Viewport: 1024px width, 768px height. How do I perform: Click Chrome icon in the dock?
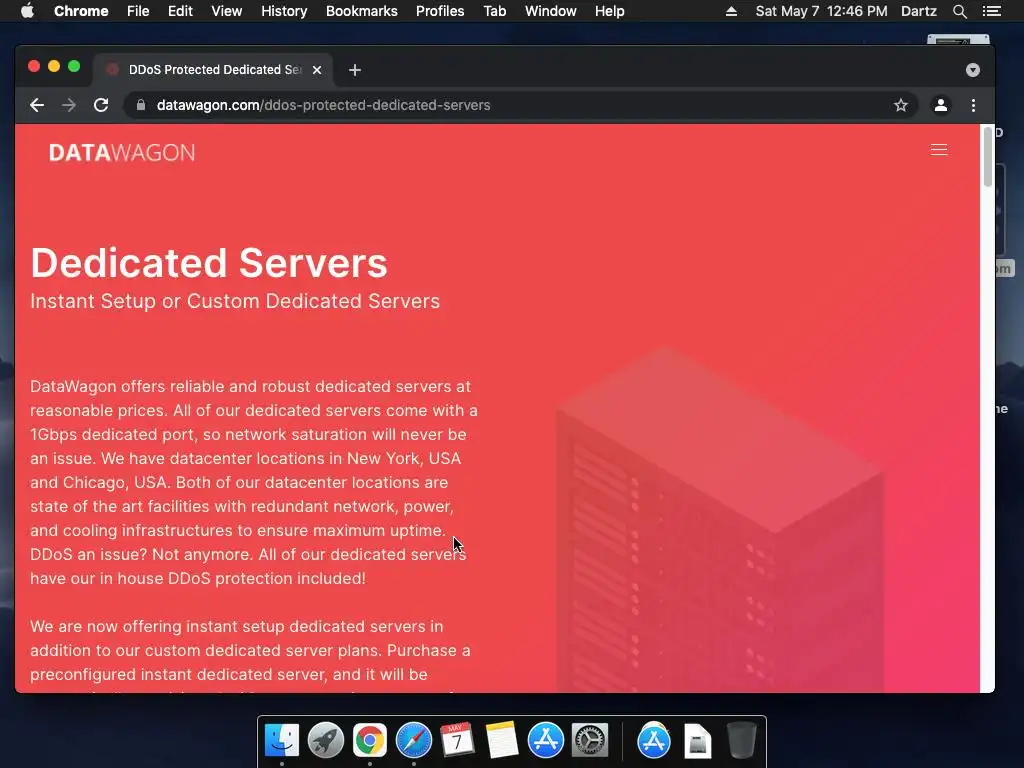[370, 741]
